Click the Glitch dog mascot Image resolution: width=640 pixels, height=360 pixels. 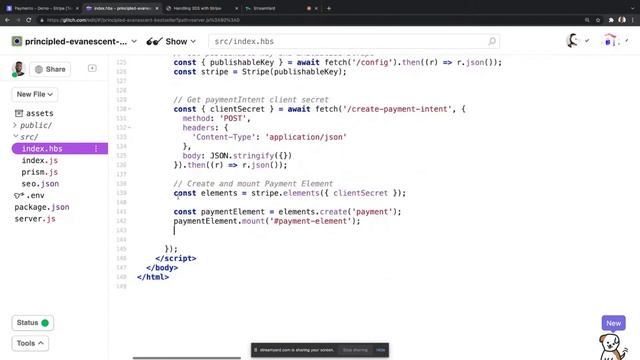612,347
